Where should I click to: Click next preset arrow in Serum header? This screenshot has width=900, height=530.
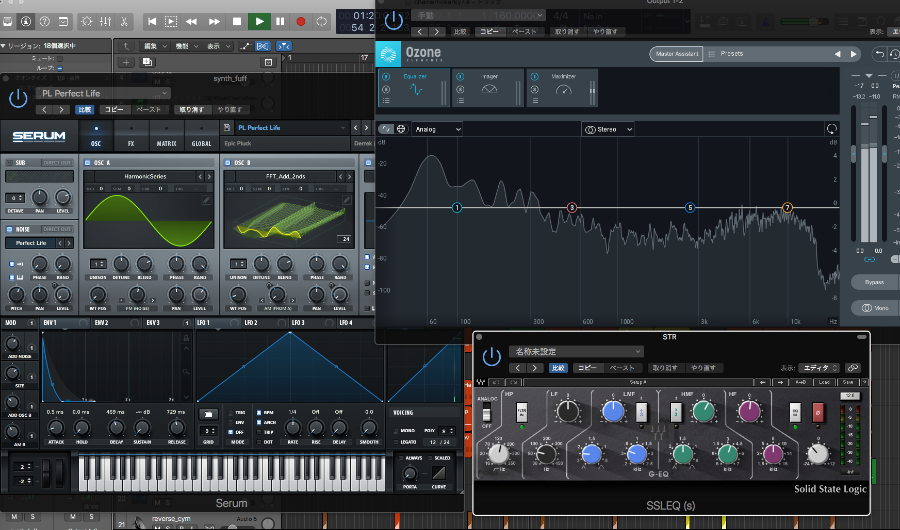pyautogui.click(x=367, y=127)
